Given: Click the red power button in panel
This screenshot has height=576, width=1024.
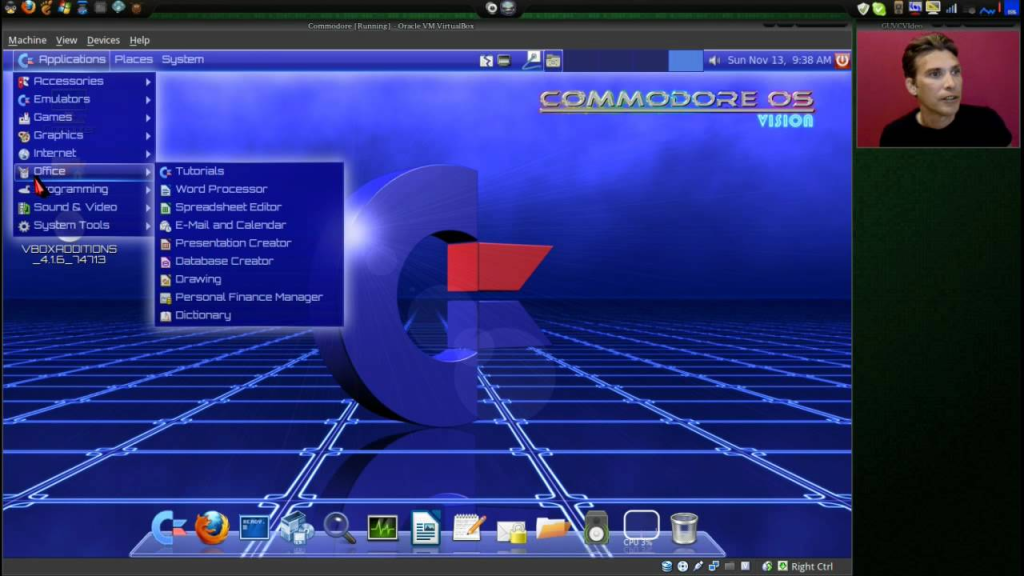Looking at the screenshot, I should [x=842, y=60].
